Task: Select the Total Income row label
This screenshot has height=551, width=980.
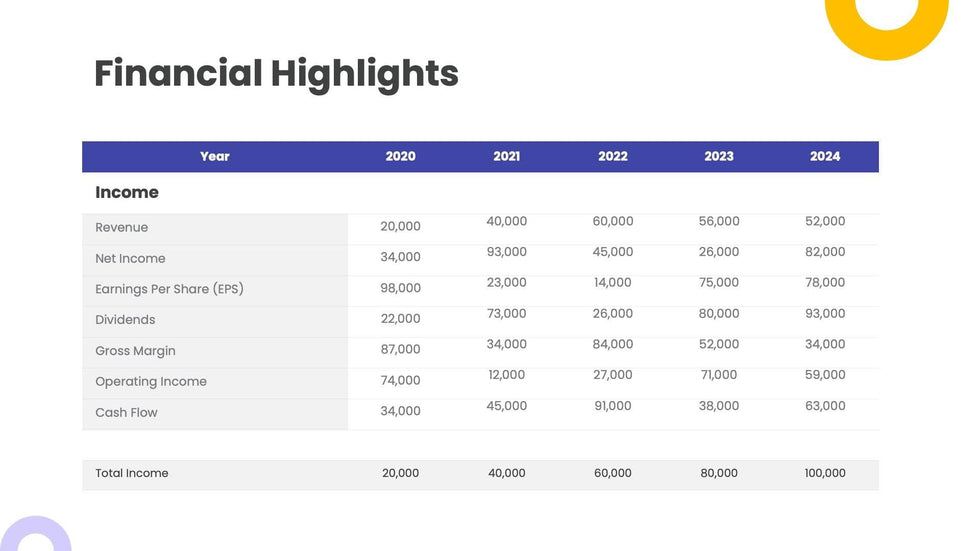Action: pos(131,473)
